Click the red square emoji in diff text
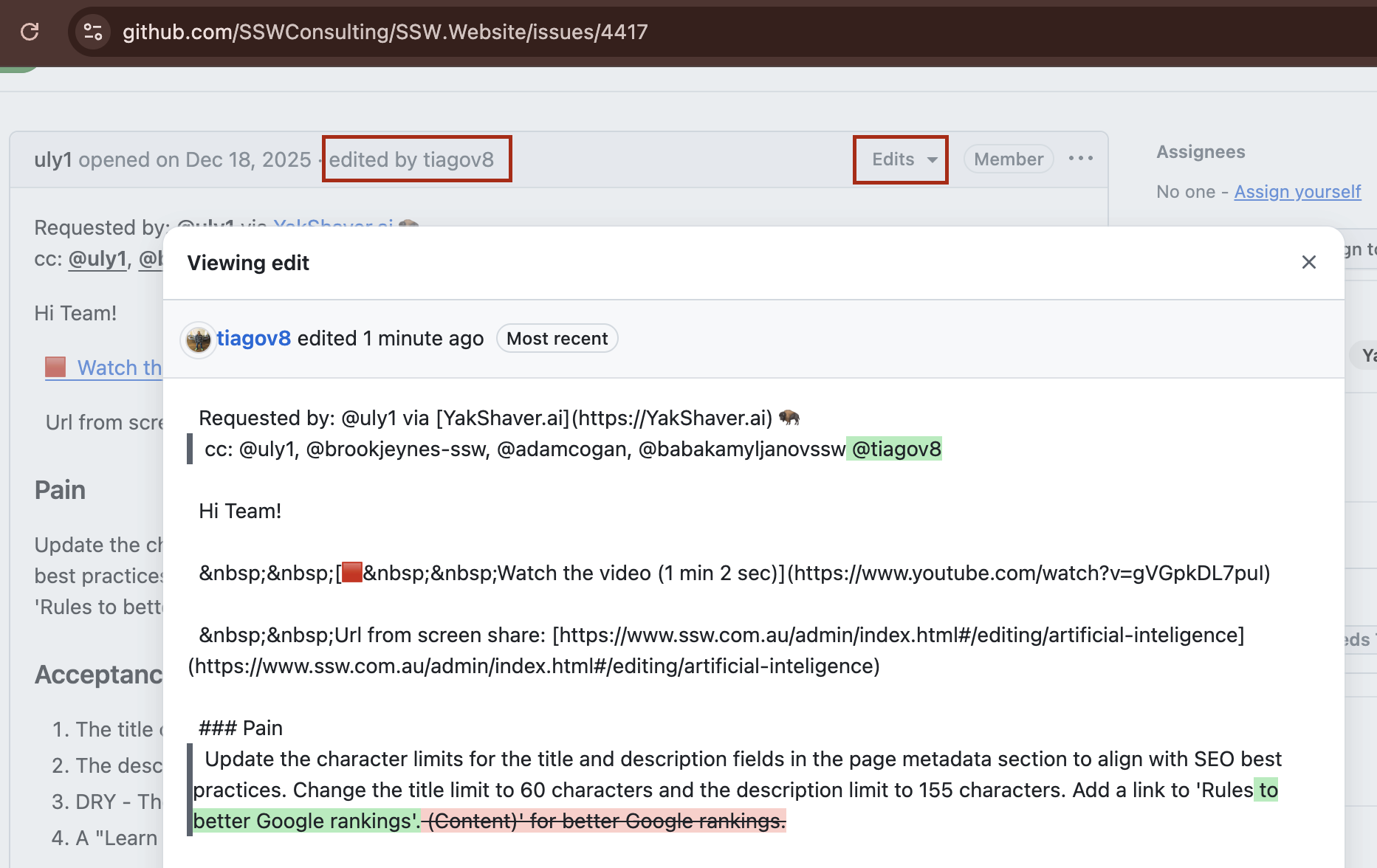1377x868 pixels. 352,573
